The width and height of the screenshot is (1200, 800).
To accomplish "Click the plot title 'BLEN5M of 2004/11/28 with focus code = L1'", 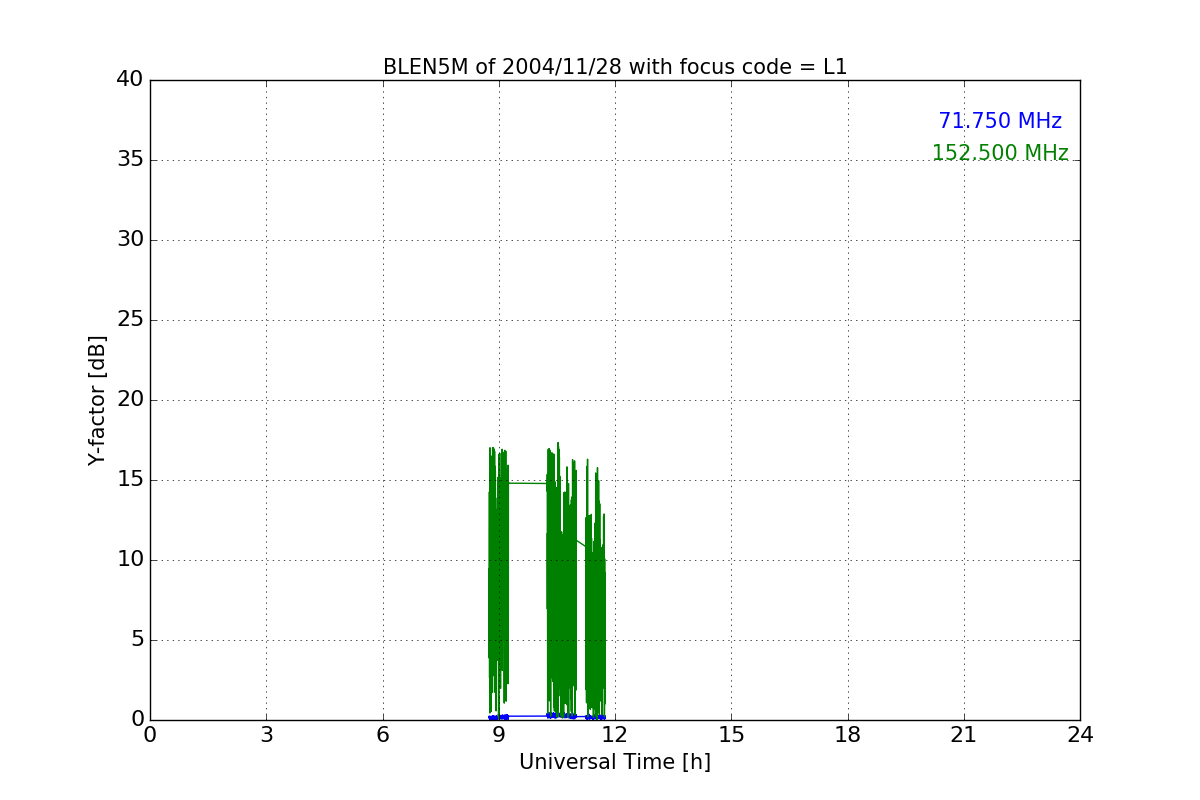I will click(615, 67).
